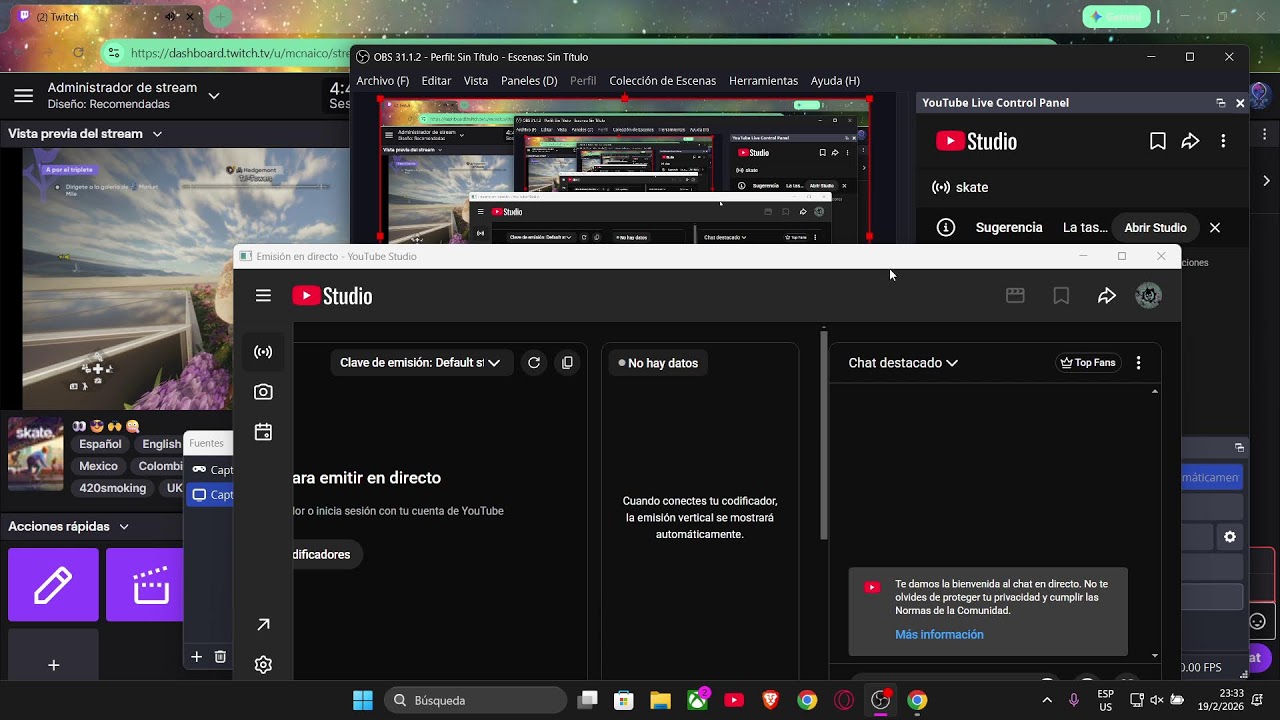1280x720 pixels.
Task: Open the Colección de Escenas menu
Action: (x=662, y=81)
